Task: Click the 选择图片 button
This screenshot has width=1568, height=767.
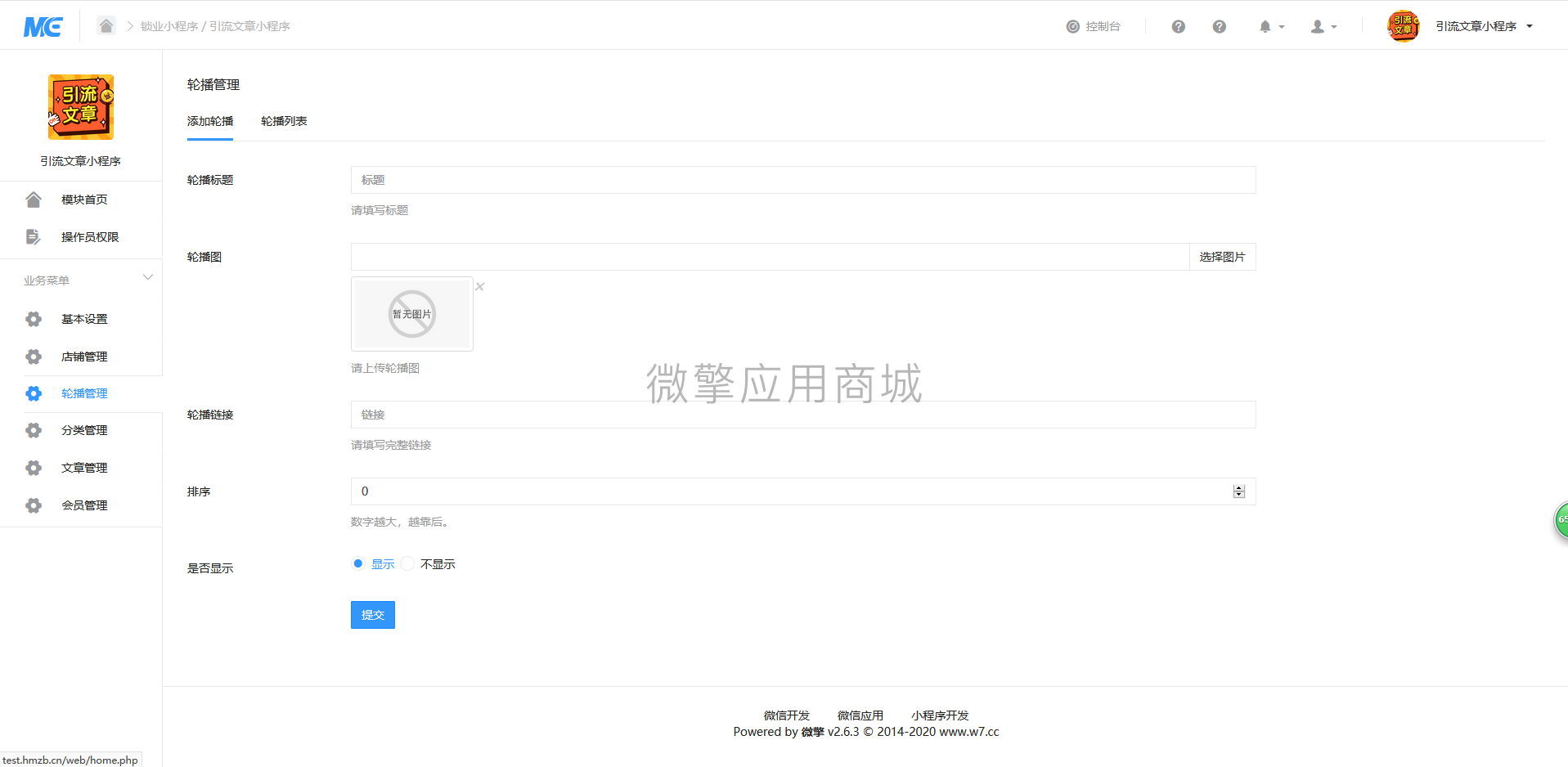Action: 1222,257
